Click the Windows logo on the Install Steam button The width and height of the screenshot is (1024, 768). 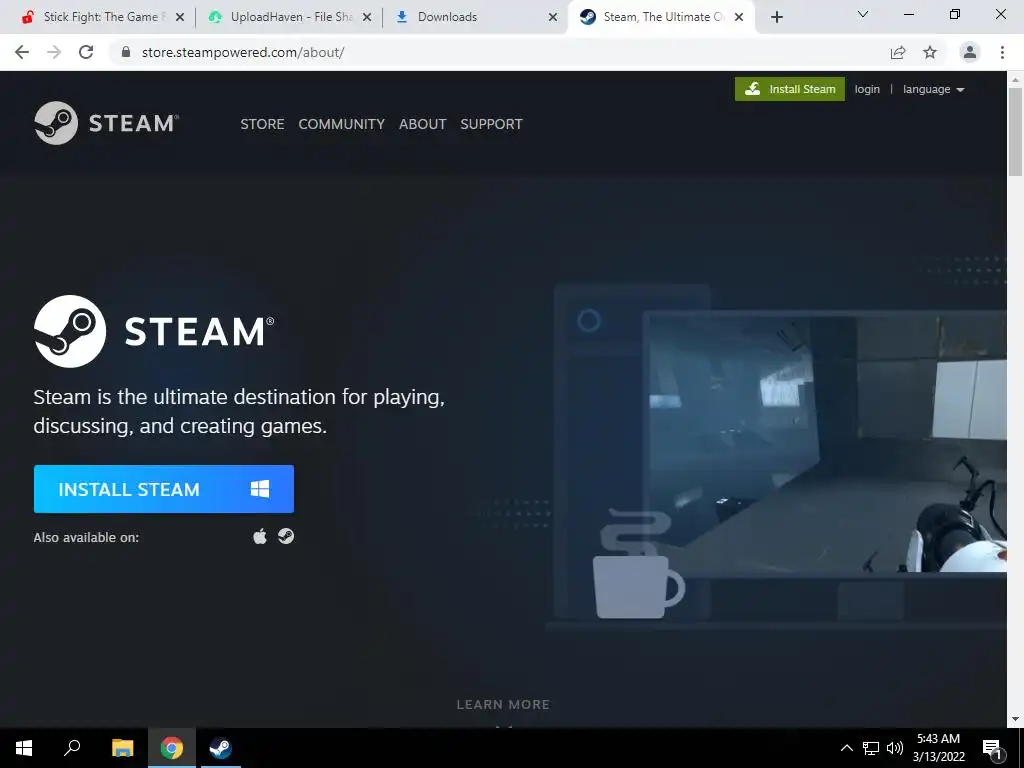point(260,489)
